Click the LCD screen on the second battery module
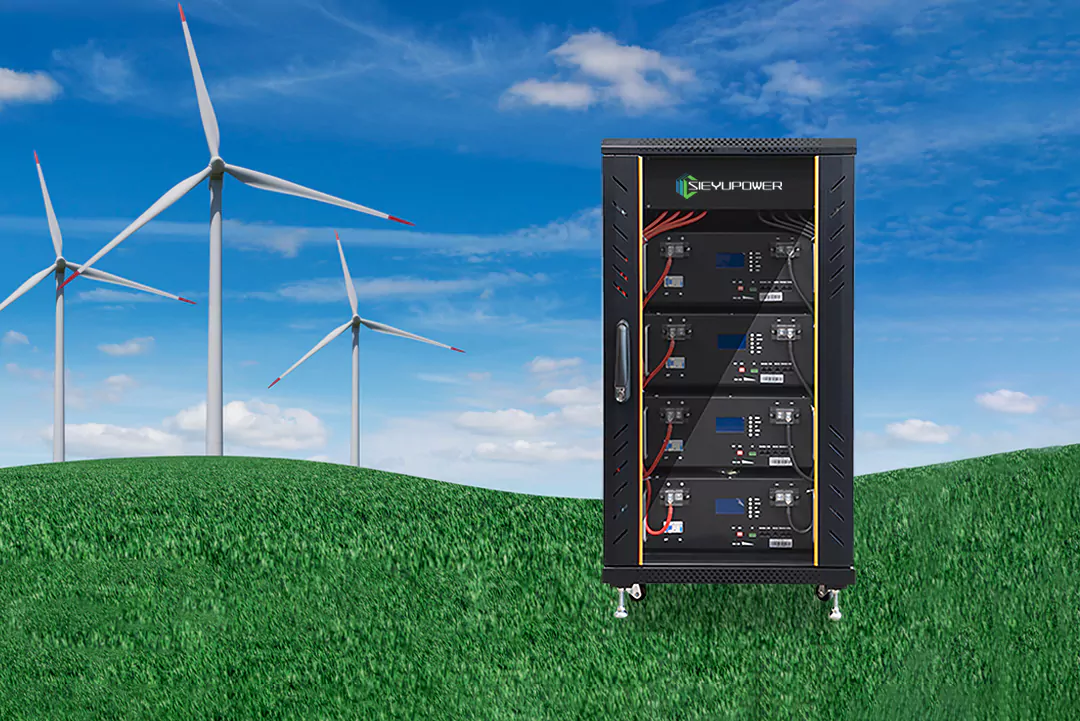This screenshot has width=1080, height=721. point(731,340)
